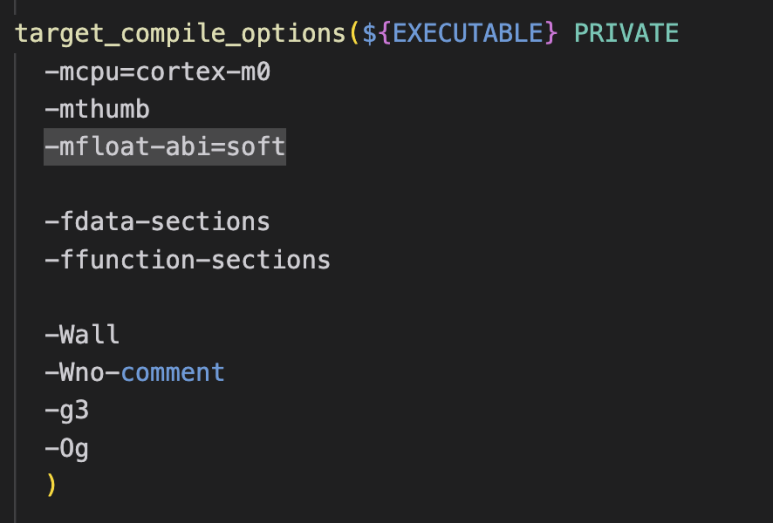Click the target_compile_options function name
The height and width of the screenshot is (523, 773).
click(x=180, y=33)
